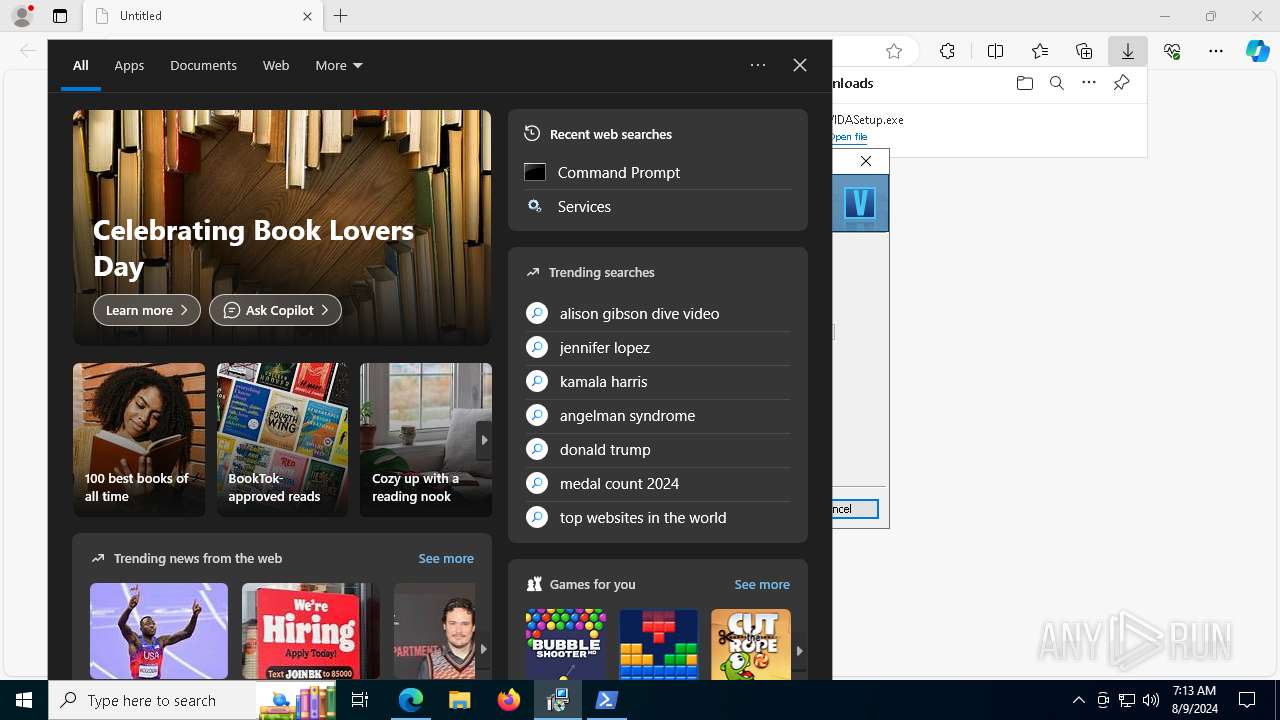Screen dimensions: 1280x720
Task: Expand the More dropdown in search panel
Action: (339, 65)
